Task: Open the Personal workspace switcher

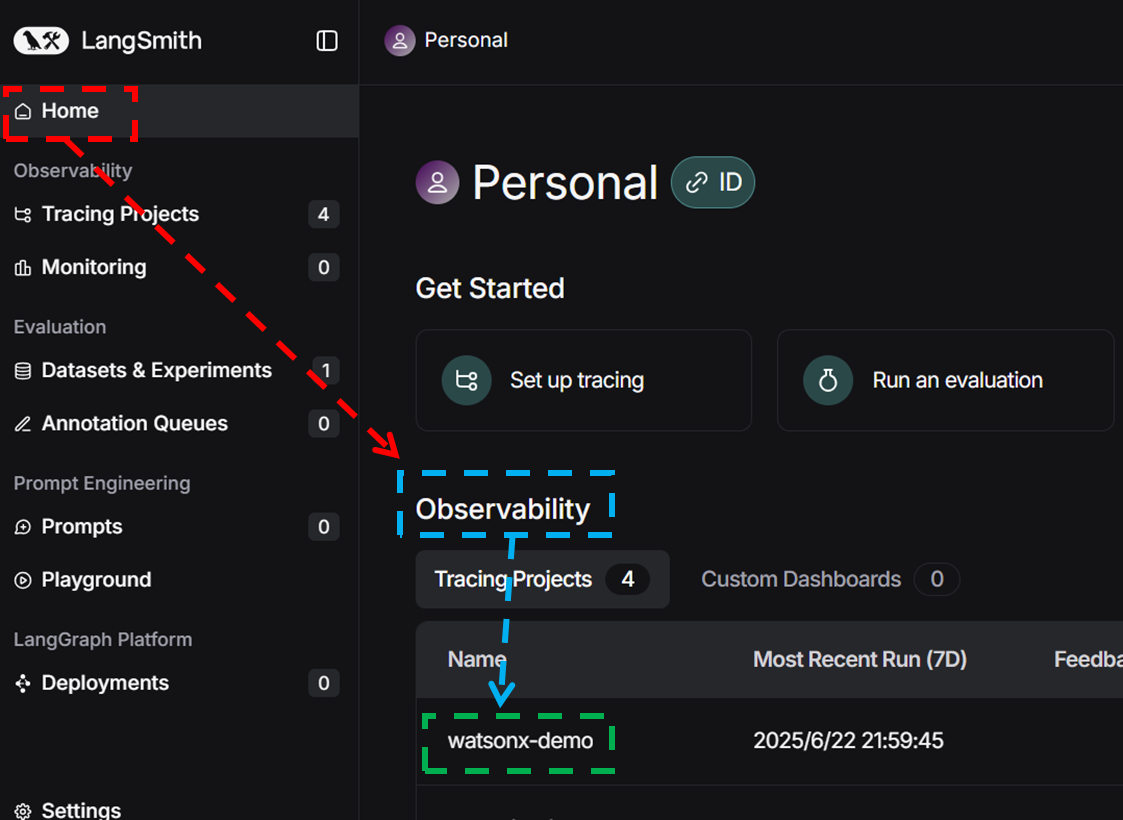Action: [x=446, y=41]
